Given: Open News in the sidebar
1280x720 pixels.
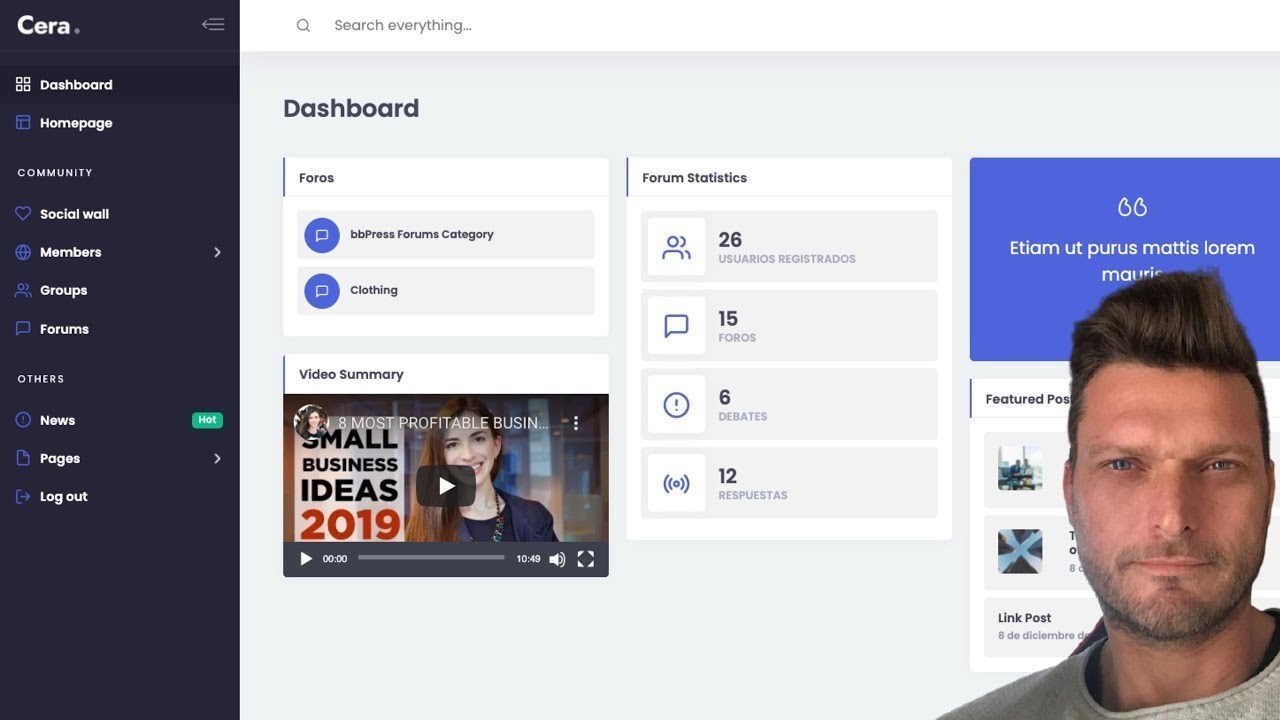Looking at the screenshot, I should point(57,420).
